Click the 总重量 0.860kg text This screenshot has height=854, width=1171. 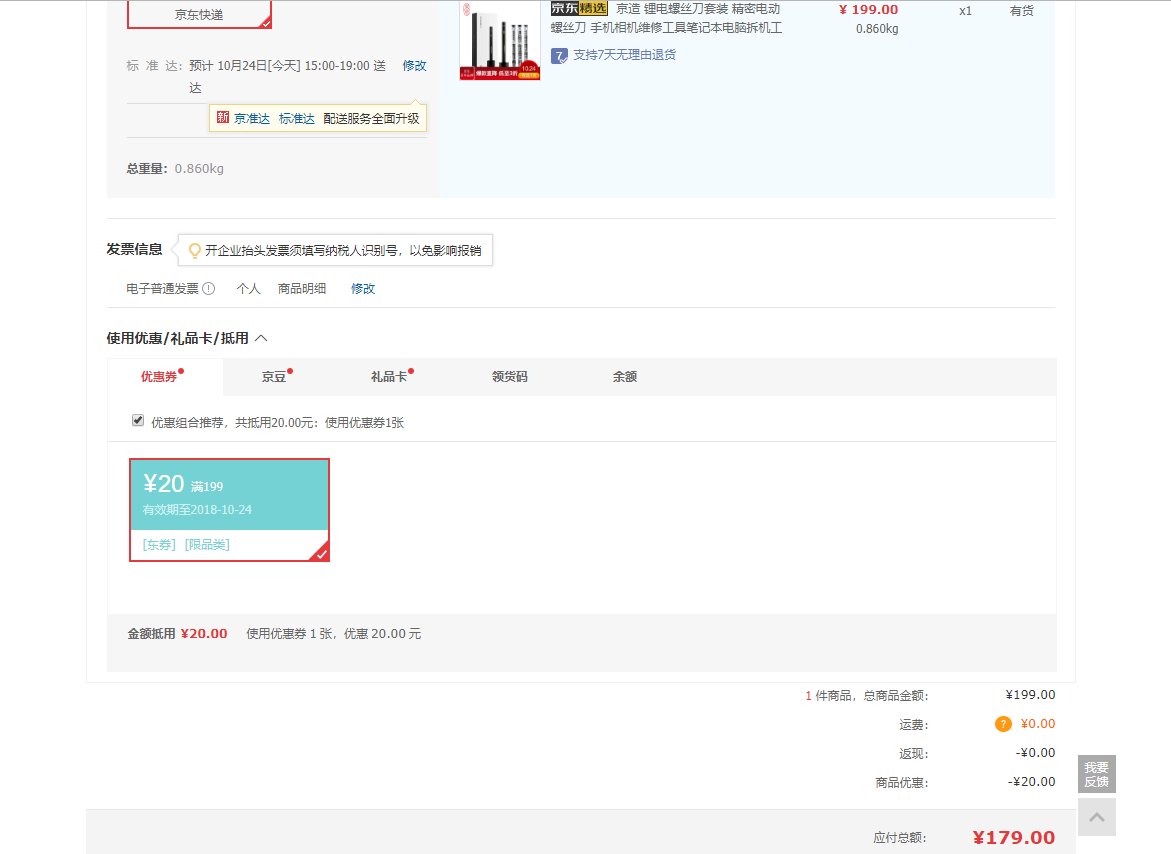point(176,169)
